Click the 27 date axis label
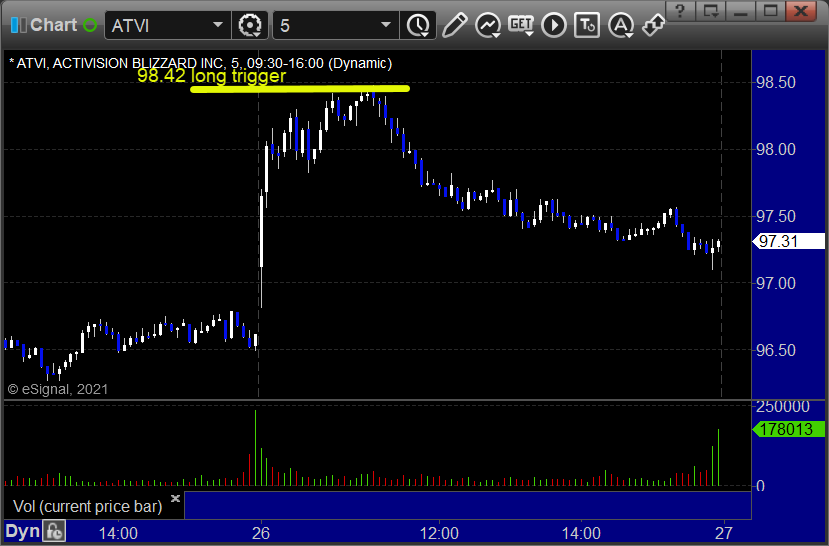This screenshot has width=829, height=546. click(x=723, y=533)
